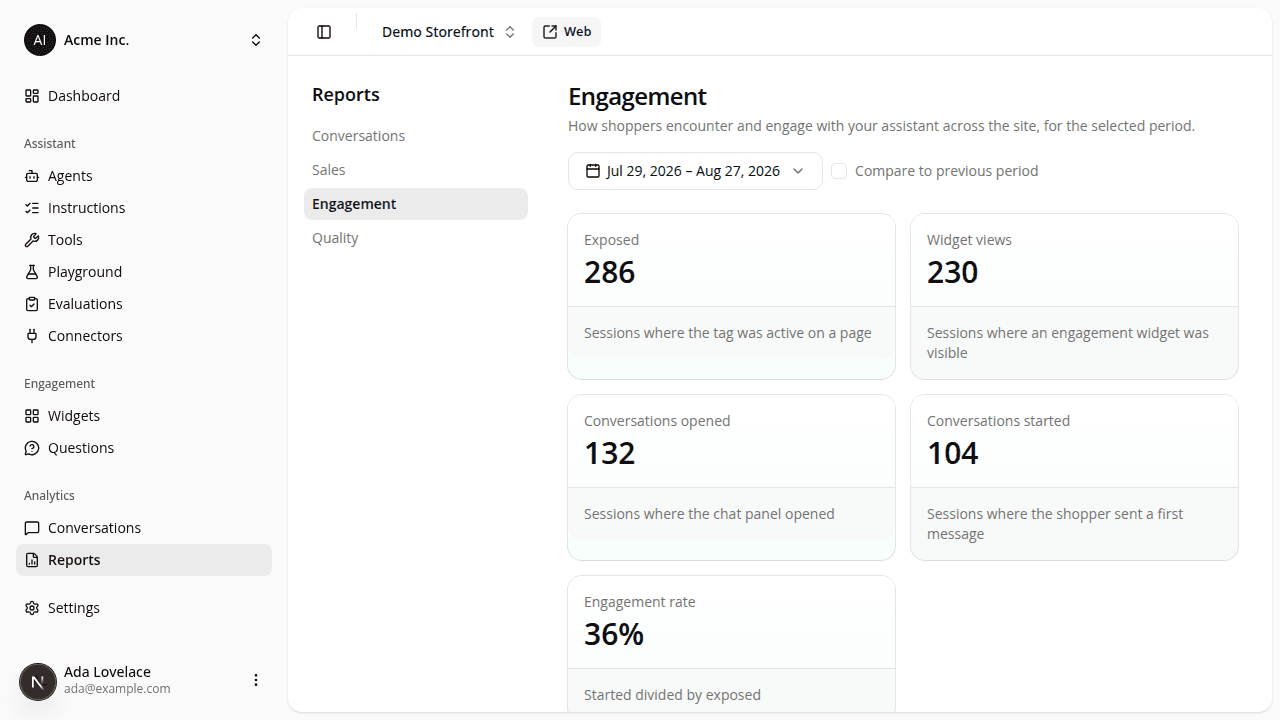Viewport: 1280px width, 720px height.
Task: Select the Conversations opened card
Action: tap(731, 477)
